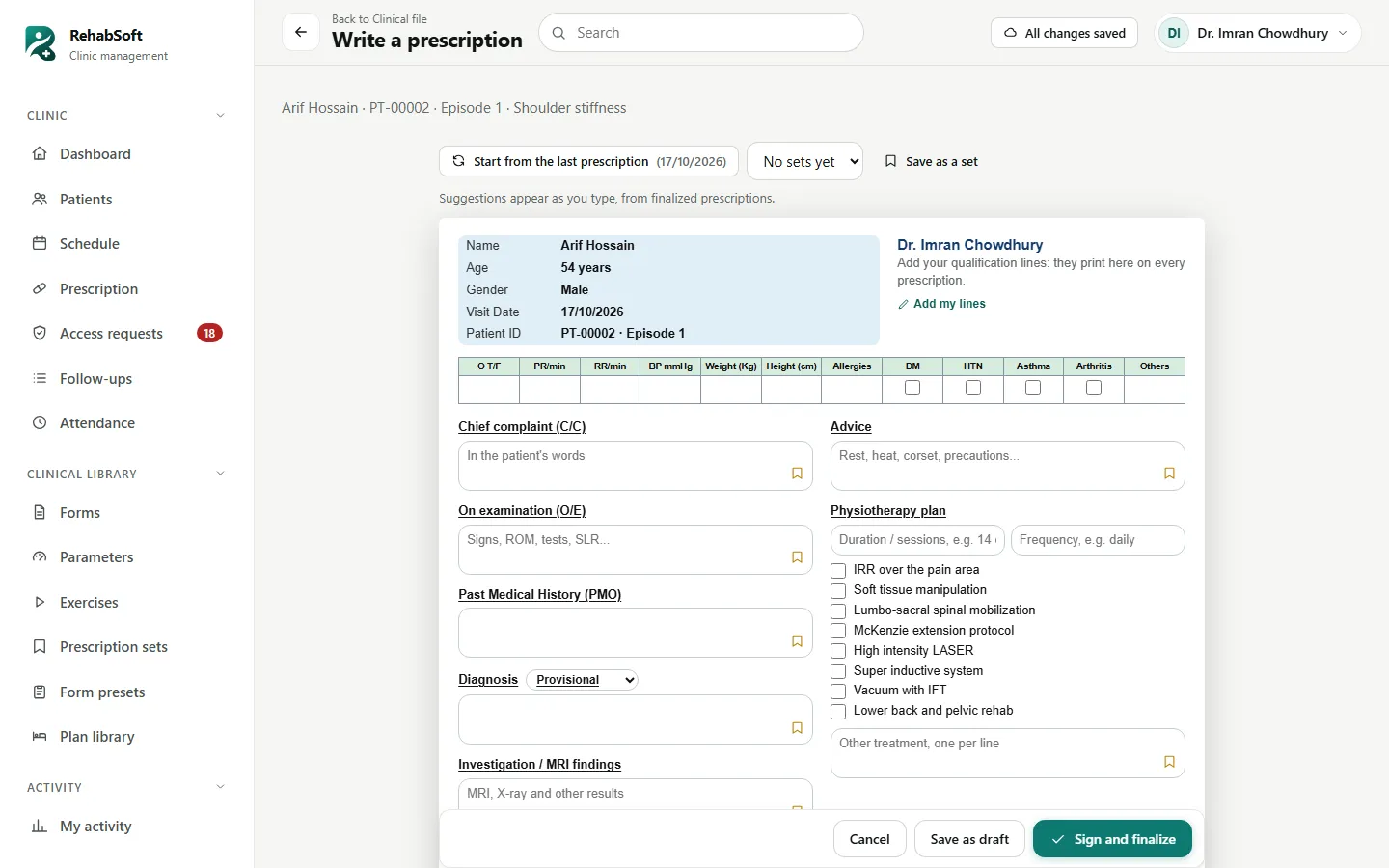
Task: Open Prescription sets in the sidebar
Action: pos(127,646)
